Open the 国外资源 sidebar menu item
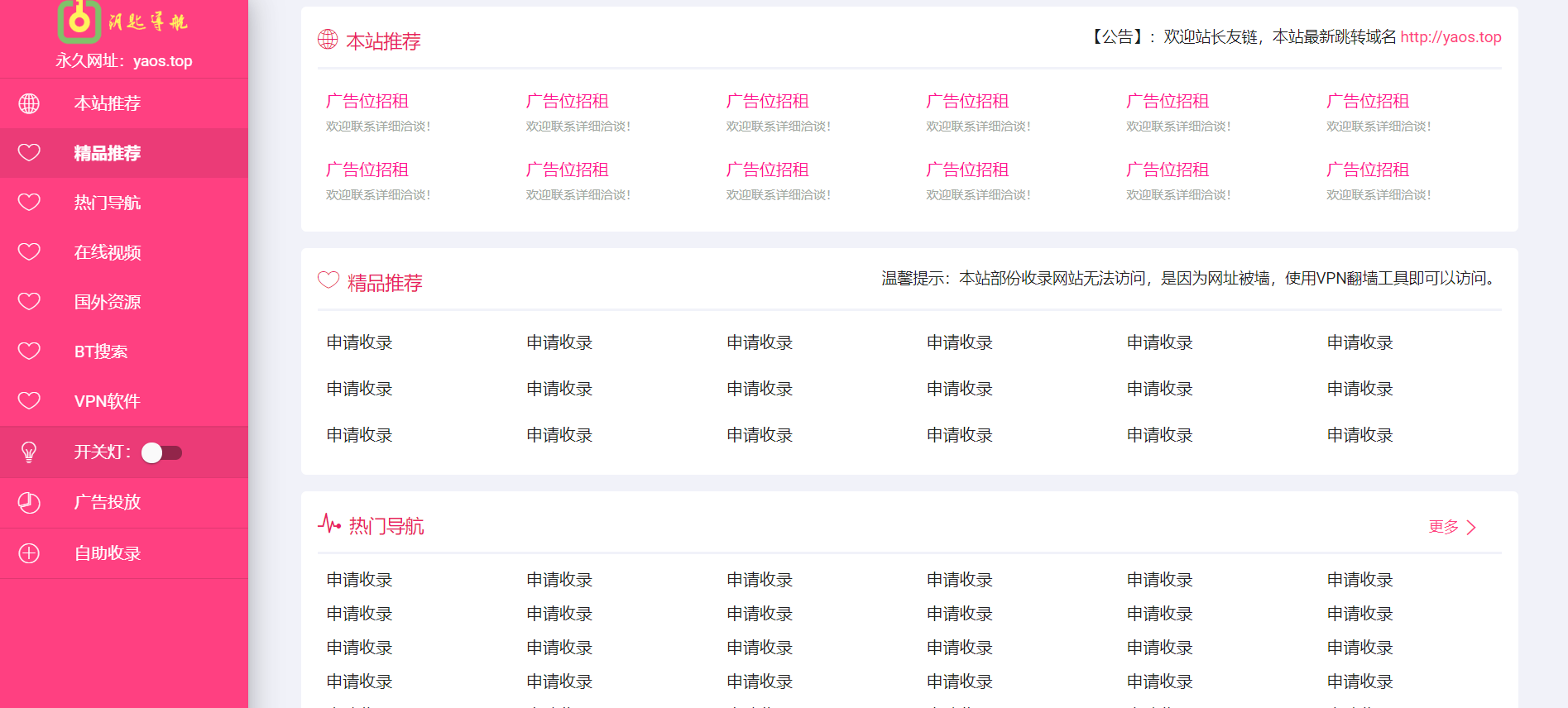1568x708 pixels. (x=108, y=302)
